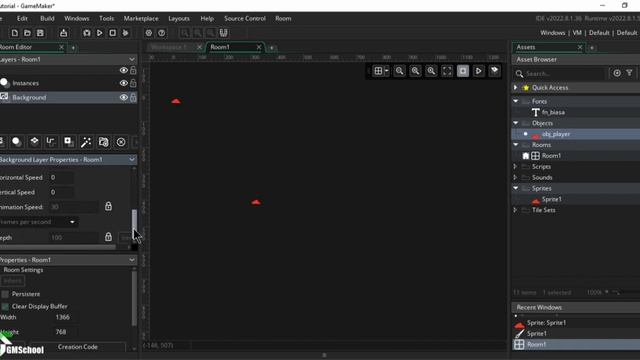Create new layer folder icon
The width and height of the screenshot is (640, 360).
pos(103,142)
